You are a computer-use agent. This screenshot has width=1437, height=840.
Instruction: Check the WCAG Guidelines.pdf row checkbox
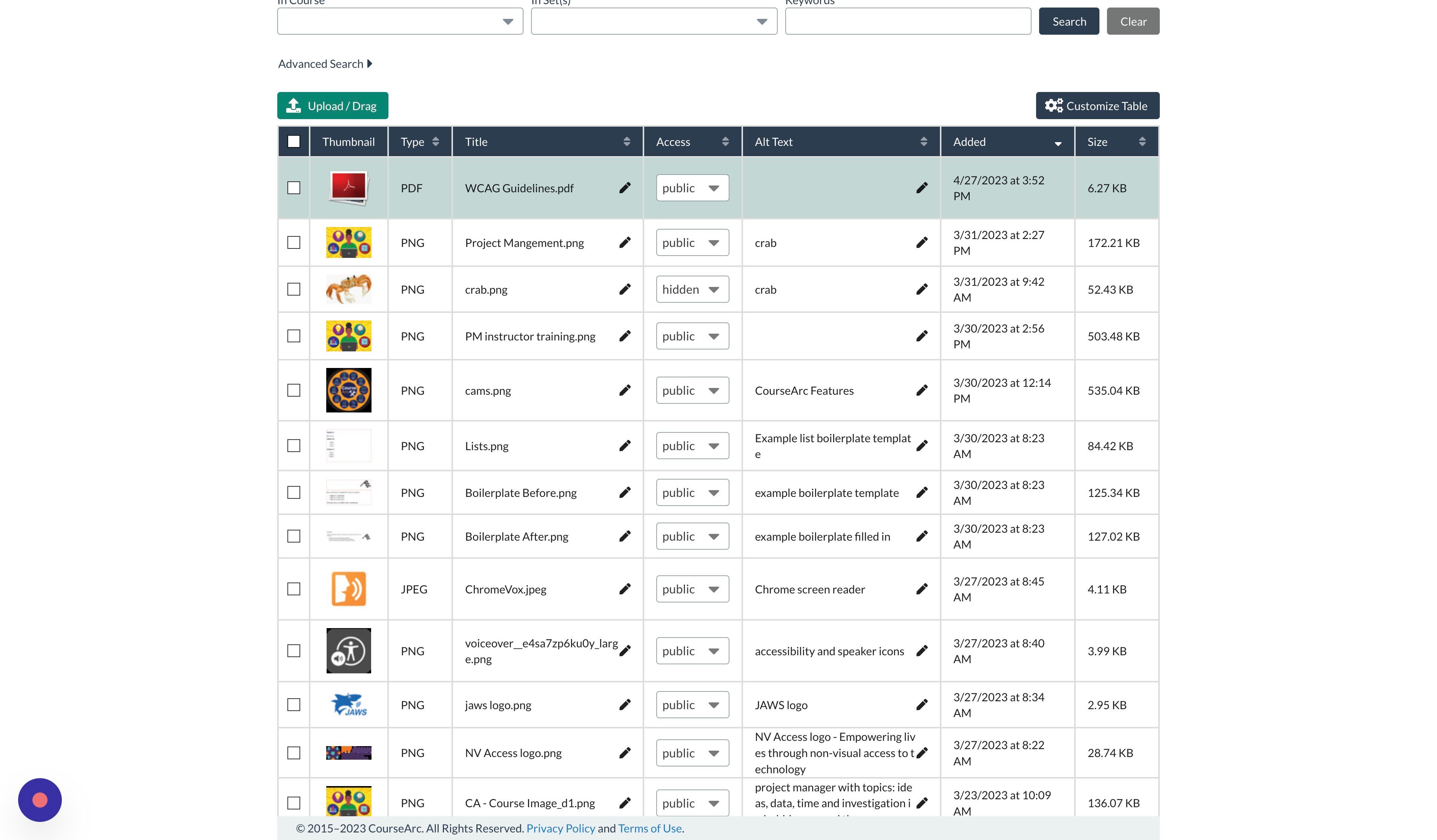click(294, 187)
